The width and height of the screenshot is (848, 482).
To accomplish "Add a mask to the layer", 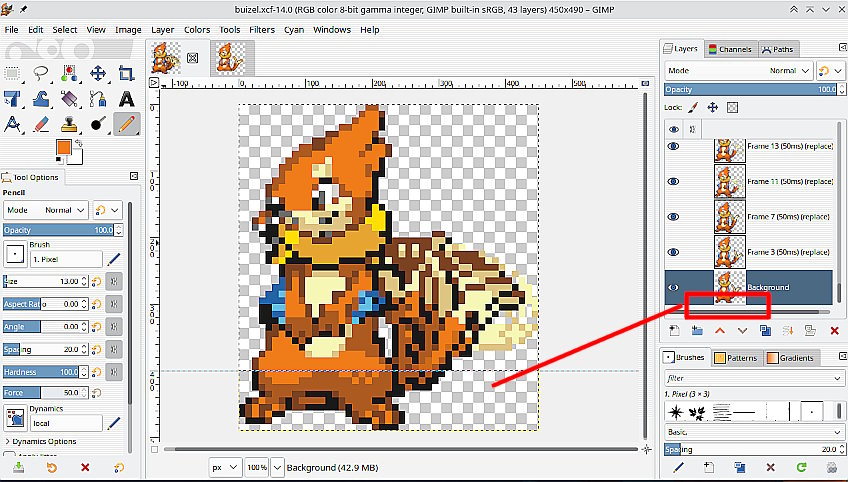I will (x=811, y=331).
